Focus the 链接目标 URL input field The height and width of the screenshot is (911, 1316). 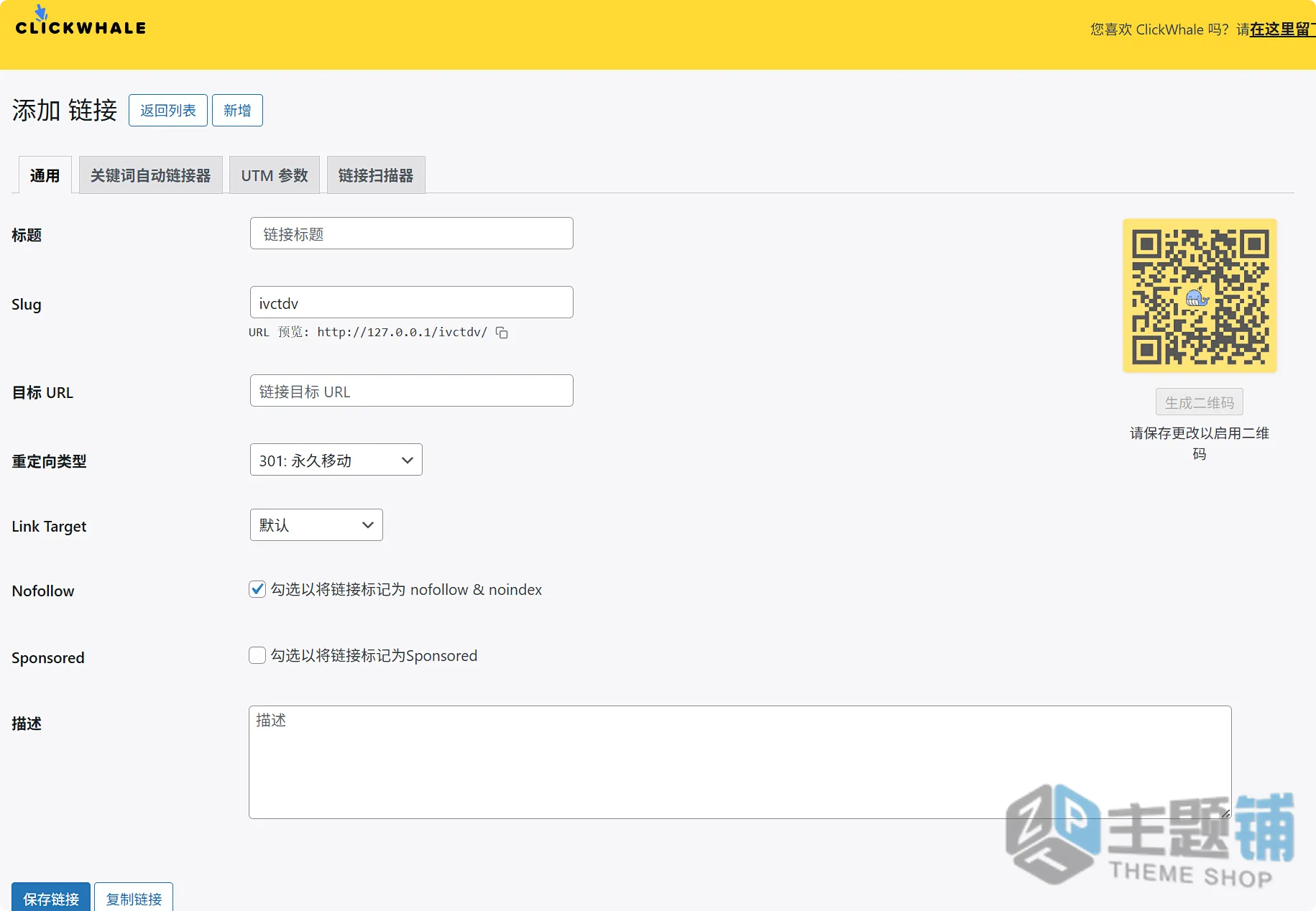[x=412, y=391]
